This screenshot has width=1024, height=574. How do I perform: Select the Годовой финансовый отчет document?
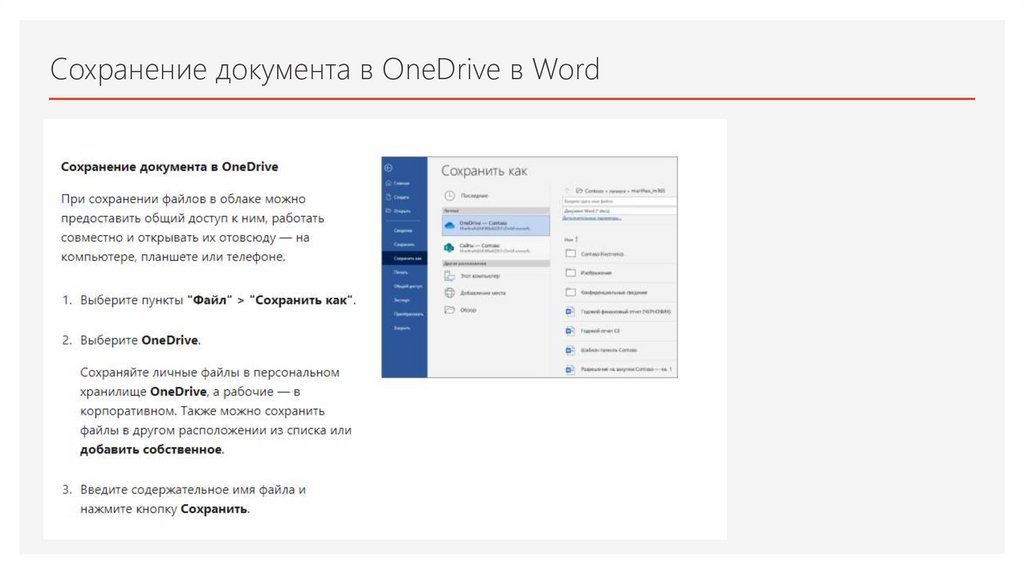tap(618, 311)
